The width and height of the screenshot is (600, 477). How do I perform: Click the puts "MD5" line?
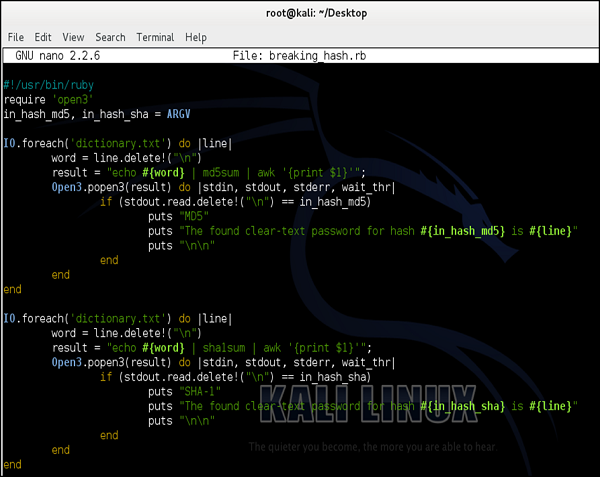(178, 217)
